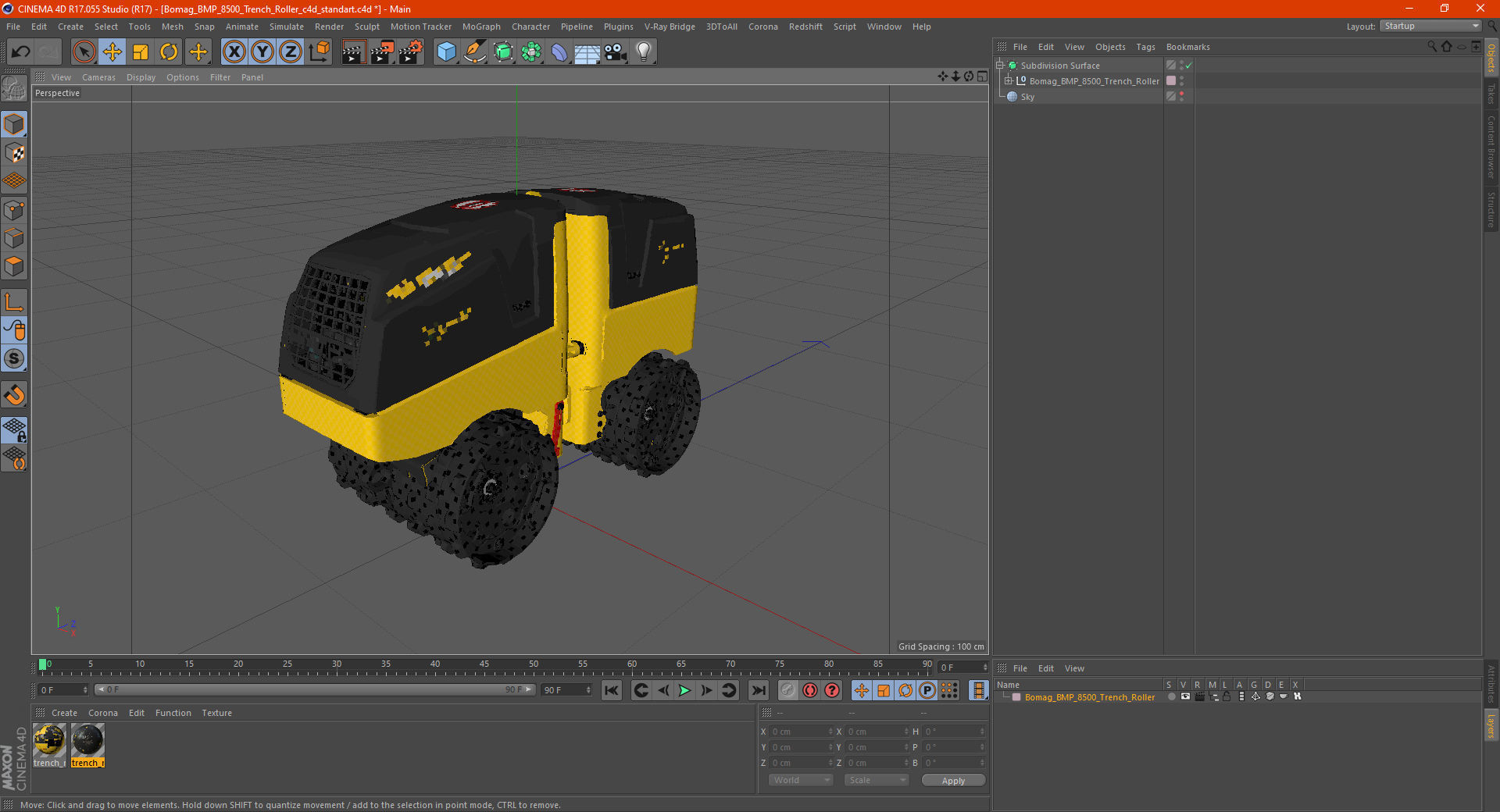1500x812 pixels.
Task: Add Subdivision Surface generator from toolbar
Action: (x=503, y=52)
